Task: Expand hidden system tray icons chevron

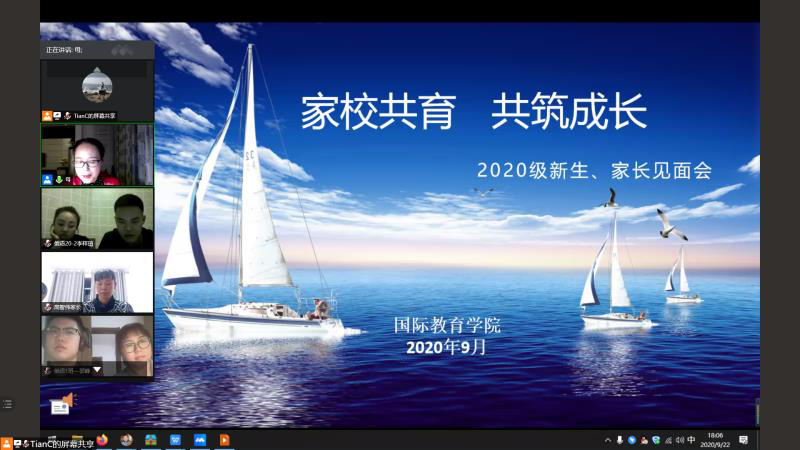Action: tap(608, 440)
